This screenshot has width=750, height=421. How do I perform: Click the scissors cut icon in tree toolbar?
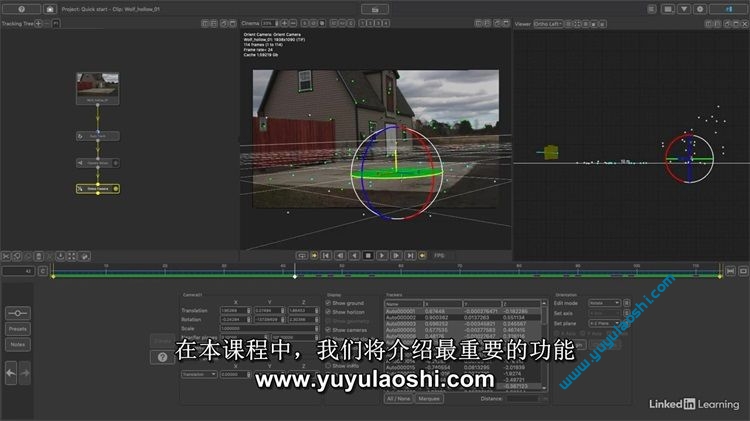pyautogui.click(x=6, y=256)
